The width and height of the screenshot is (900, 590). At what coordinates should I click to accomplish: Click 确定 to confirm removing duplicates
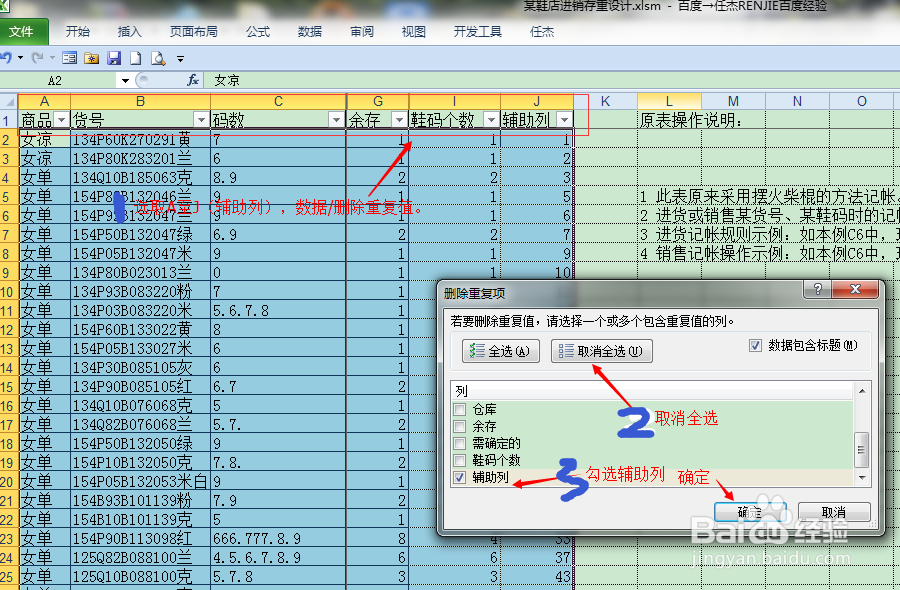750,513
